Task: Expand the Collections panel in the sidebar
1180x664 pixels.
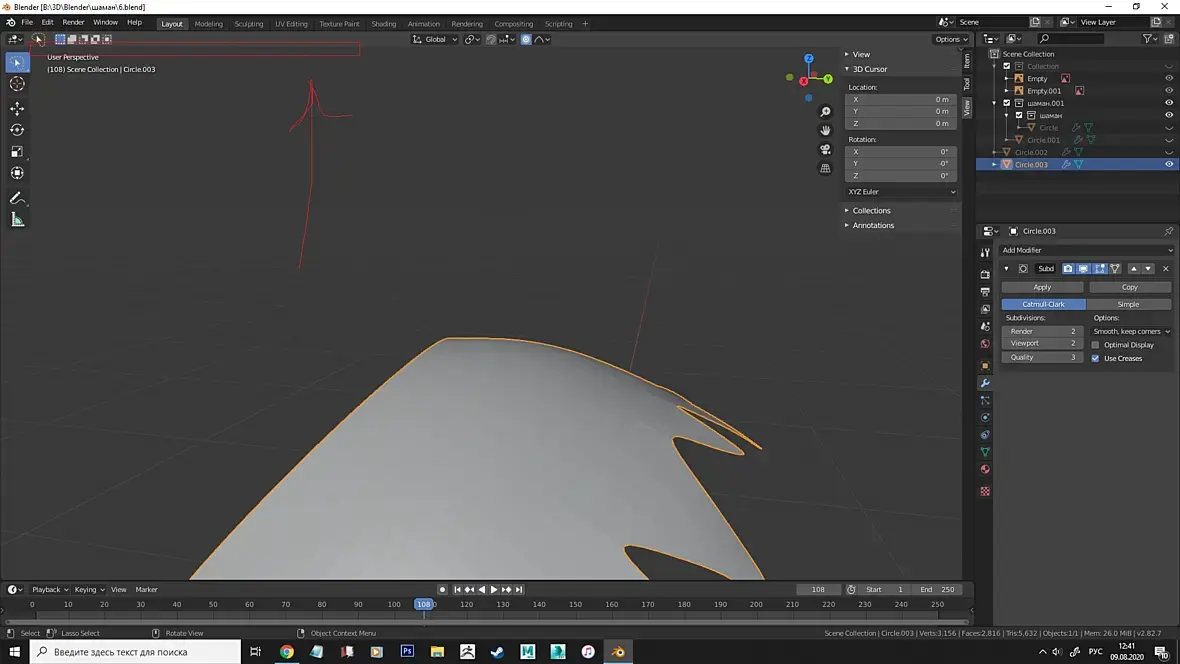Action: pyautogui.click(x=871, y=211)
